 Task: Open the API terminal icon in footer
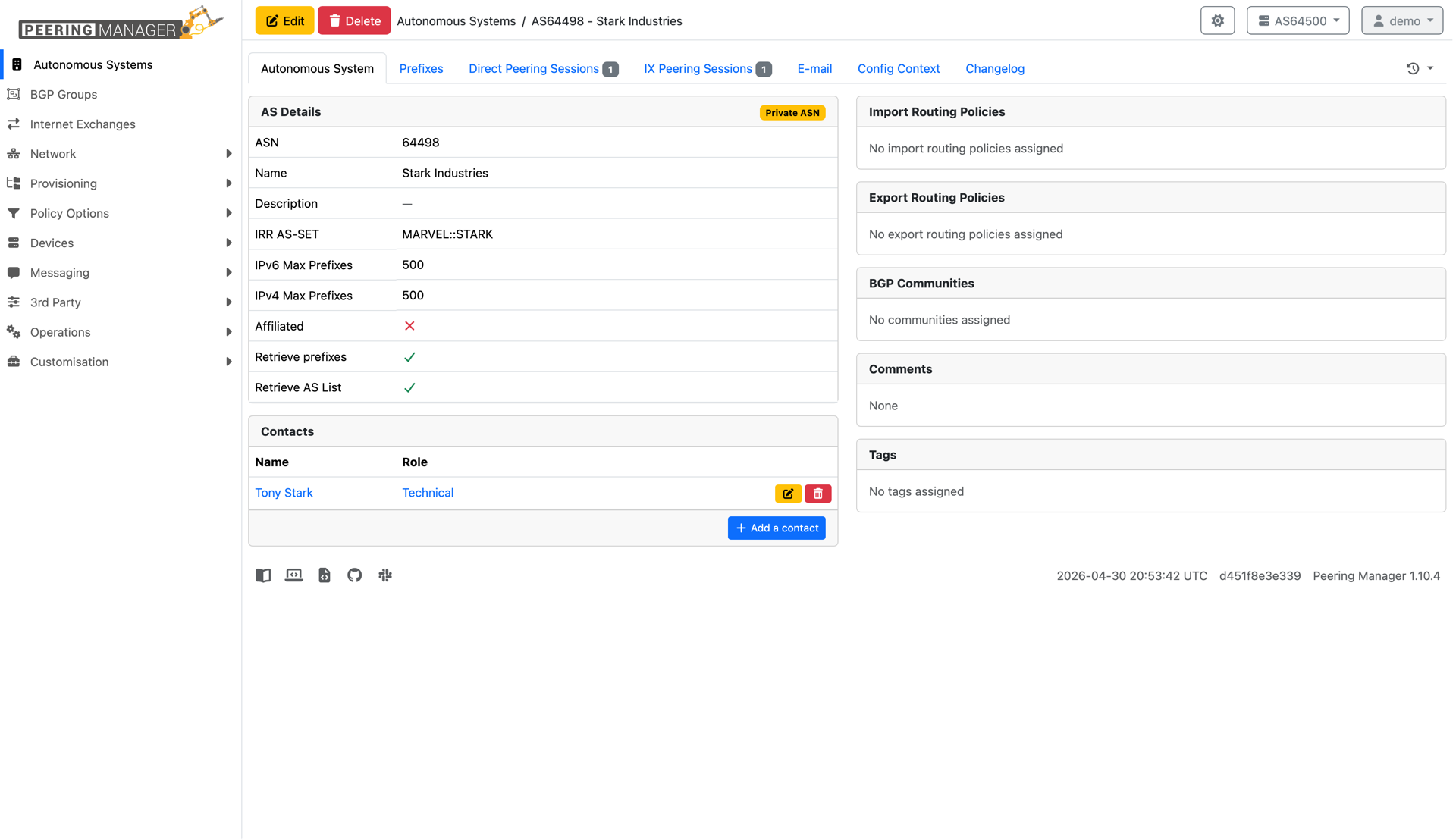(293, 575)
